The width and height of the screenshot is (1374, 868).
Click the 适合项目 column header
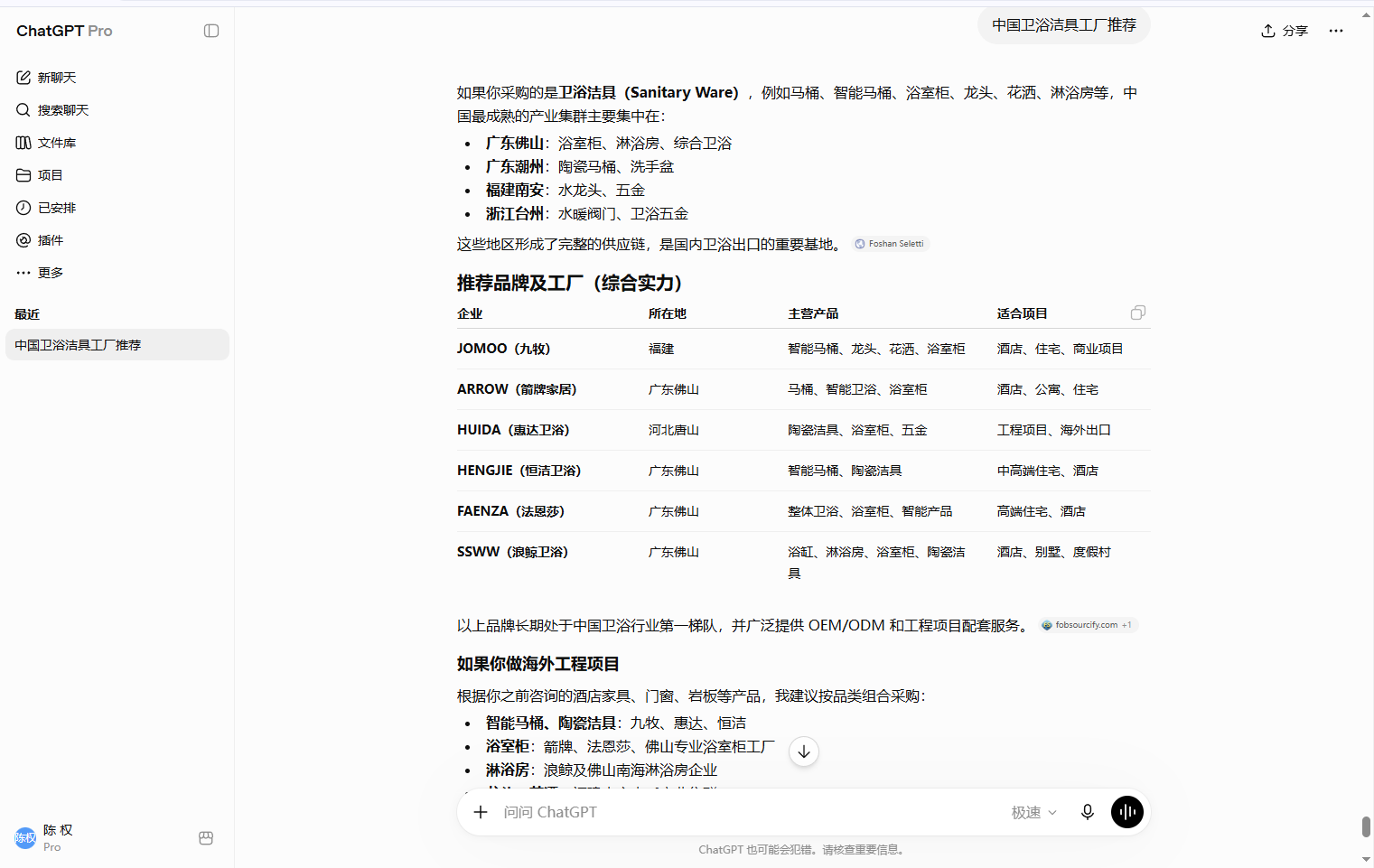point(1023,313)
